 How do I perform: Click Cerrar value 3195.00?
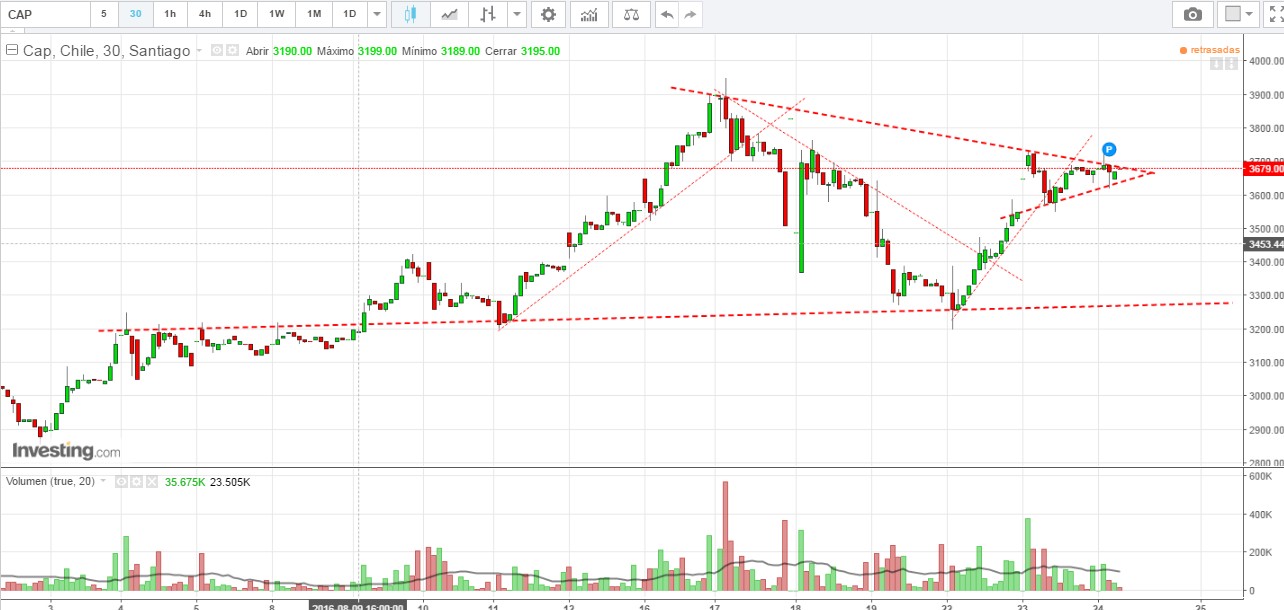(540, 51)
